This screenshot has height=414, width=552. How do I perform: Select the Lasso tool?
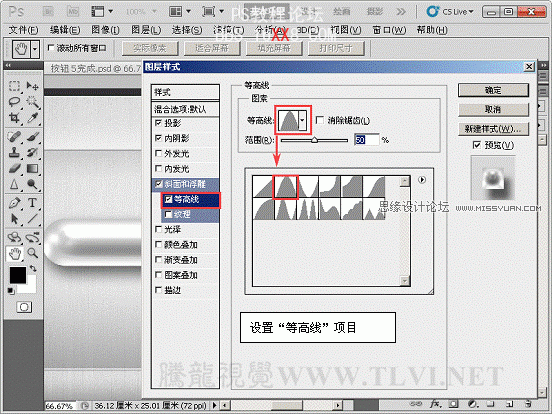click(14, 102)
